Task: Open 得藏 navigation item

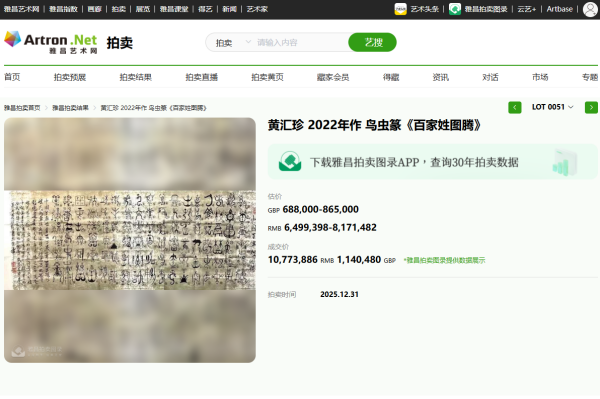Action: (391, 77)
